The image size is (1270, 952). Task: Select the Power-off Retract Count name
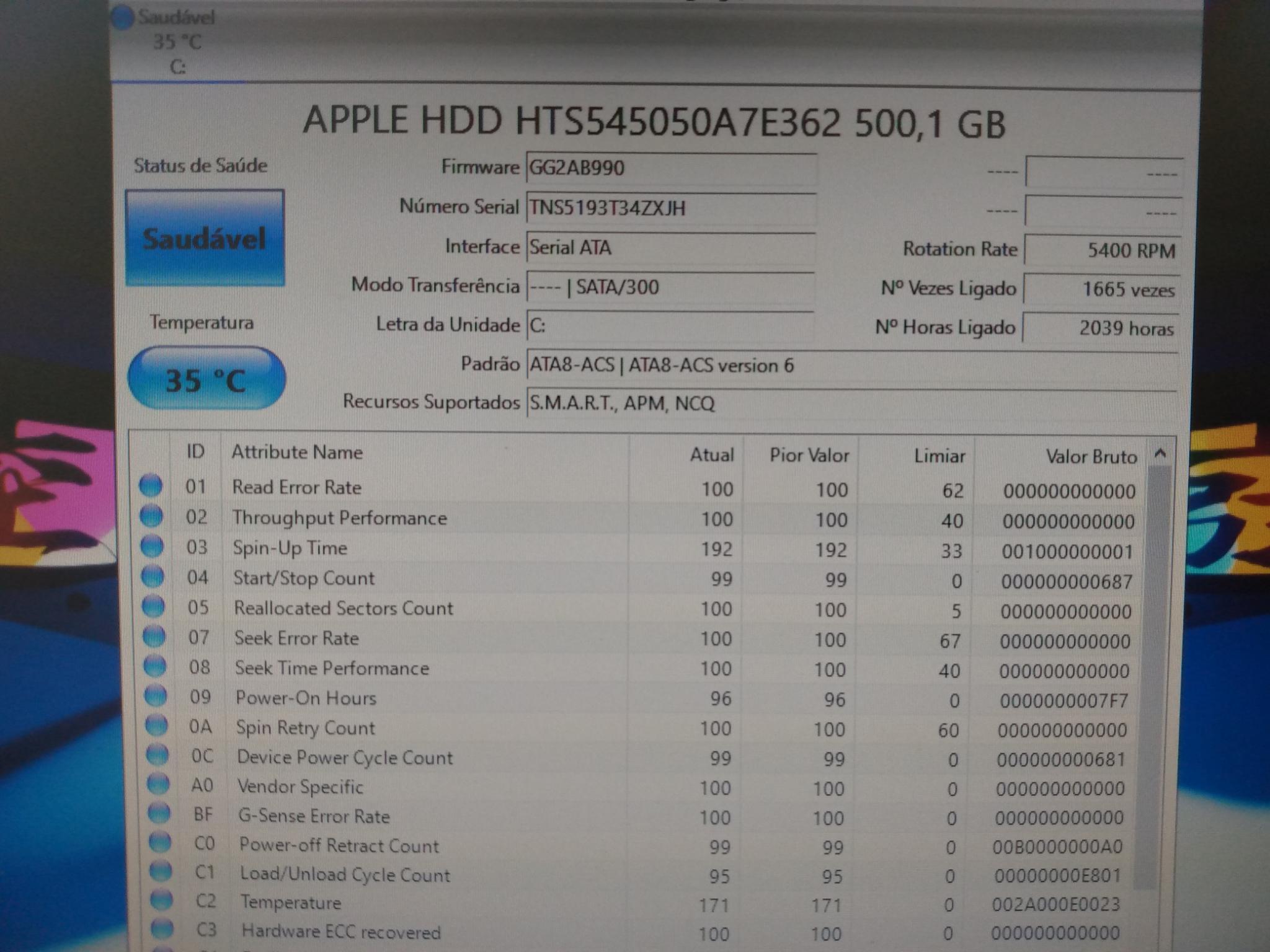[339, 845]
